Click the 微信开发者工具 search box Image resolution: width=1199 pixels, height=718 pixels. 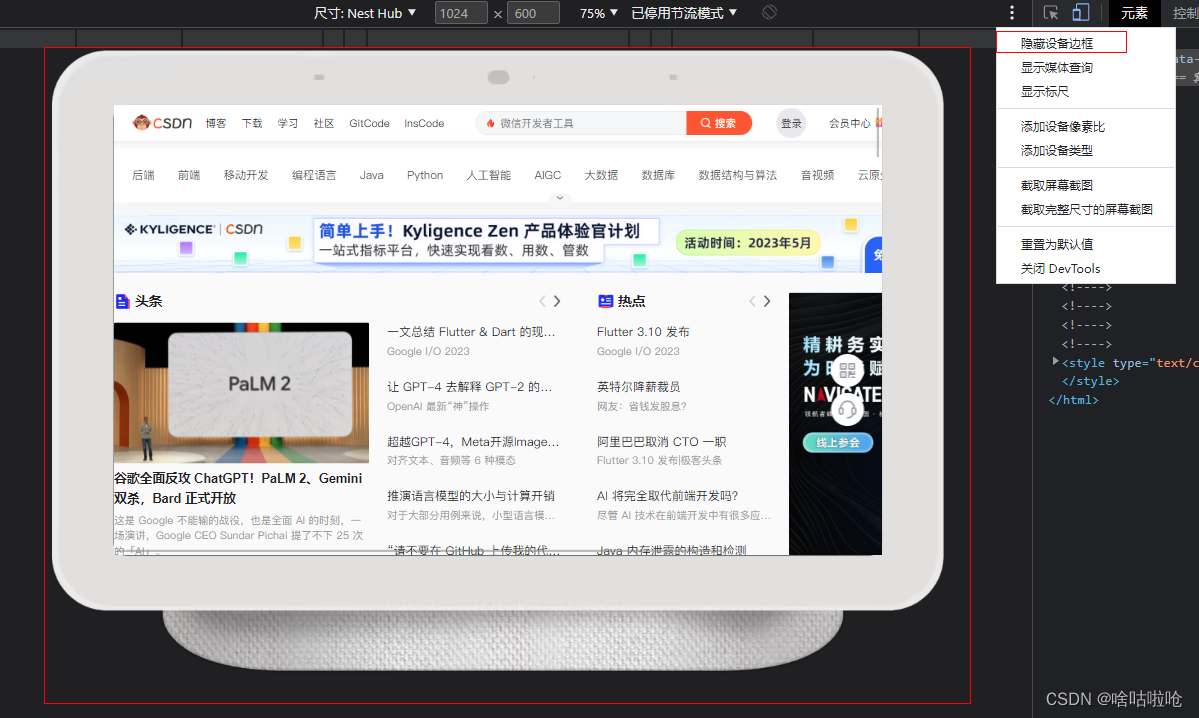coord(581,123)
